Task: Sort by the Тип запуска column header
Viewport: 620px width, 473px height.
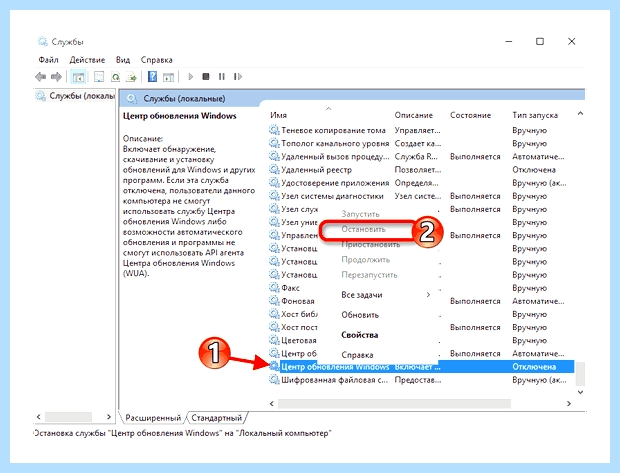Action: tap(535, 115)
